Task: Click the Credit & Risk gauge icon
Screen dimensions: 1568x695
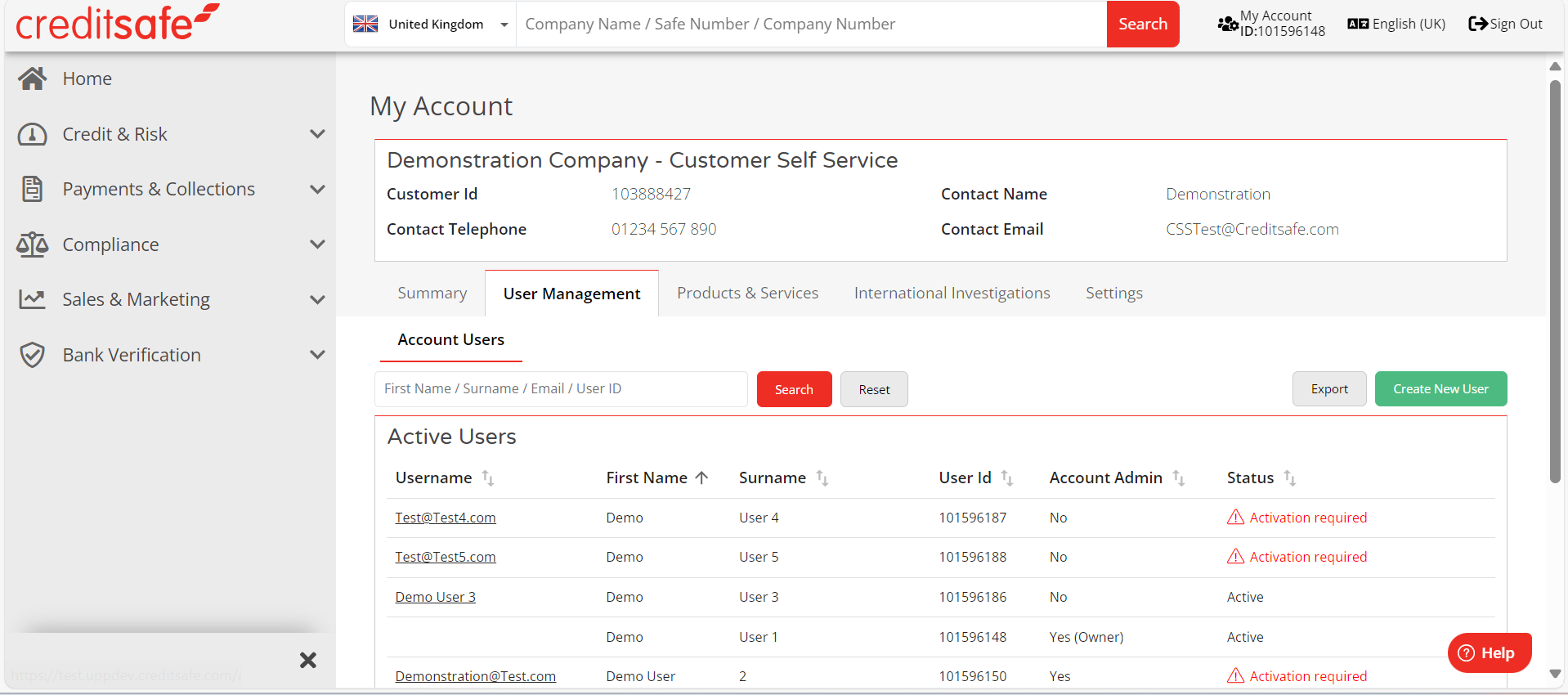Action: click(x=33, y=134)
